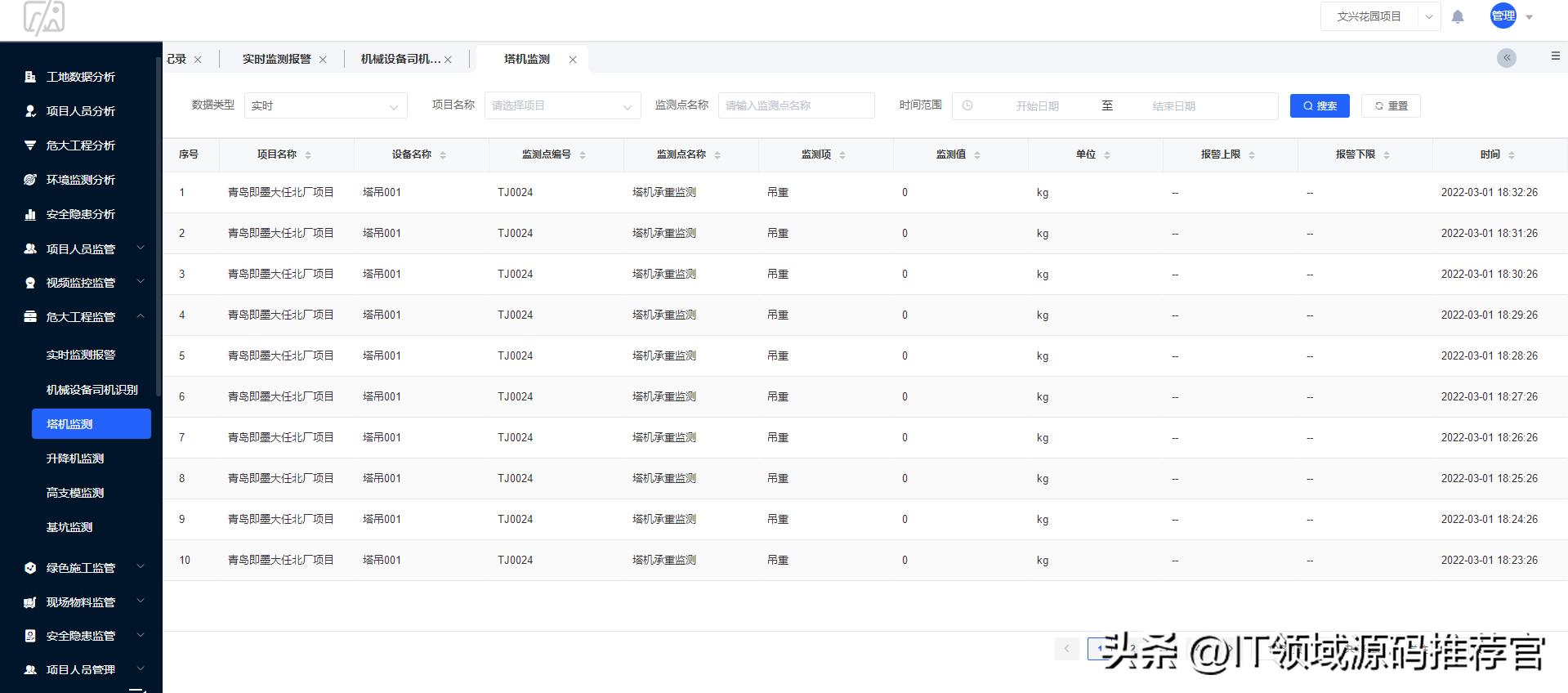Screen dimensions: 1568x693
Task: Sort by 监测值 column arrows
Action: coord(977,154)
